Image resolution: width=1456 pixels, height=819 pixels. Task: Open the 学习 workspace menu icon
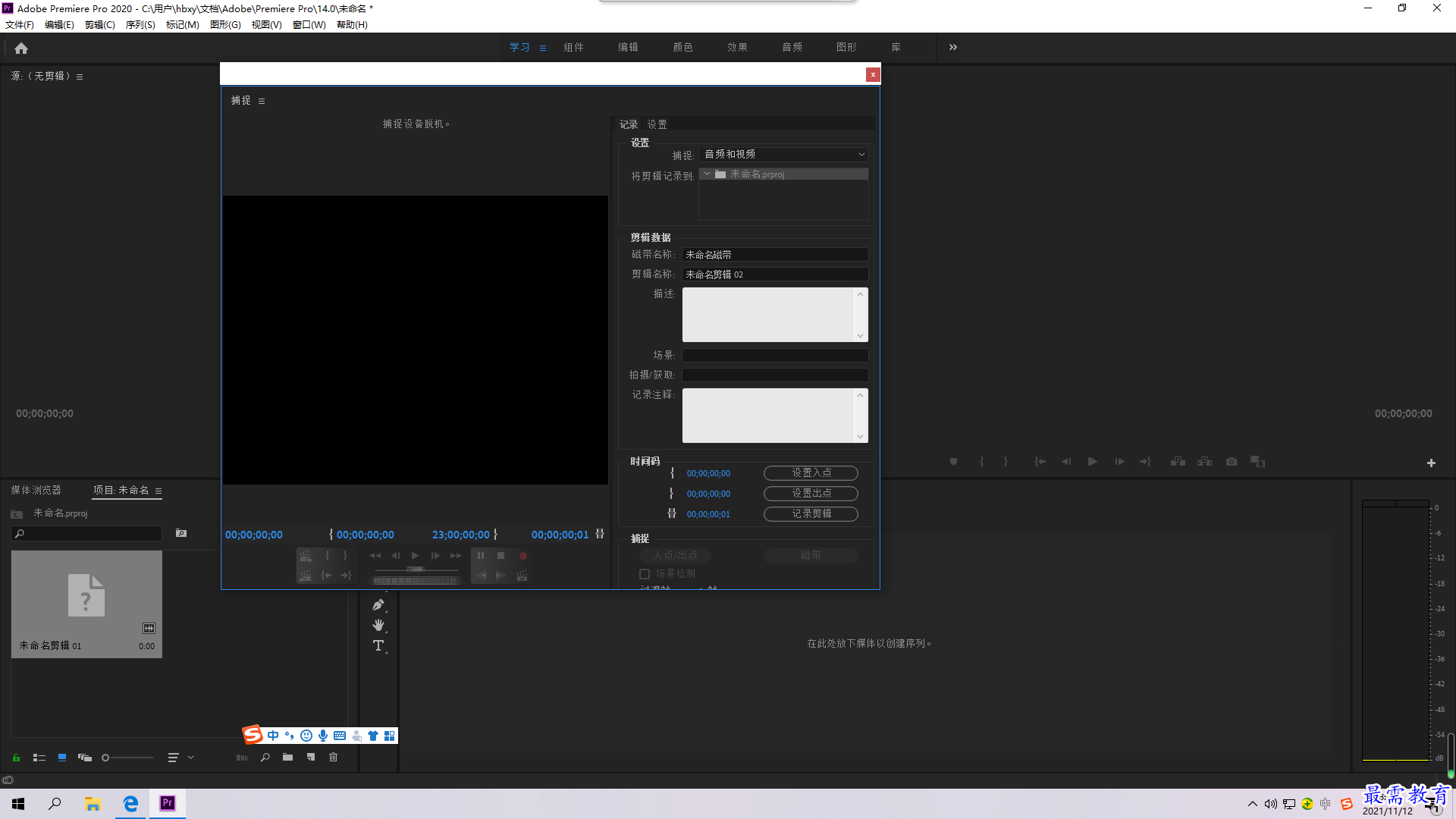[543, 48]
